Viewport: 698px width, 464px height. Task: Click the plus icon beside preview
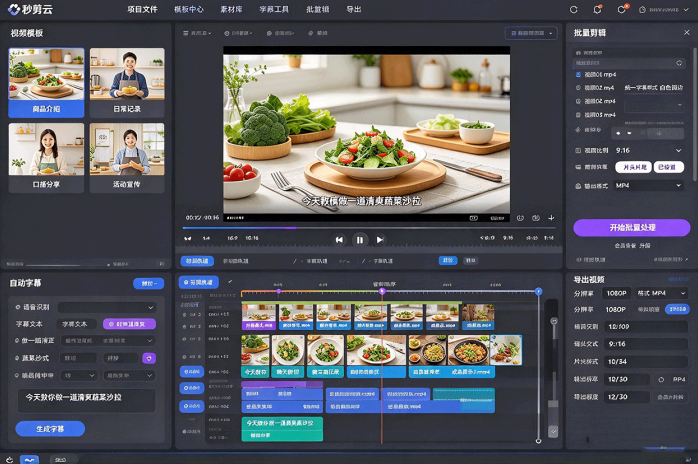coord(551,218)
